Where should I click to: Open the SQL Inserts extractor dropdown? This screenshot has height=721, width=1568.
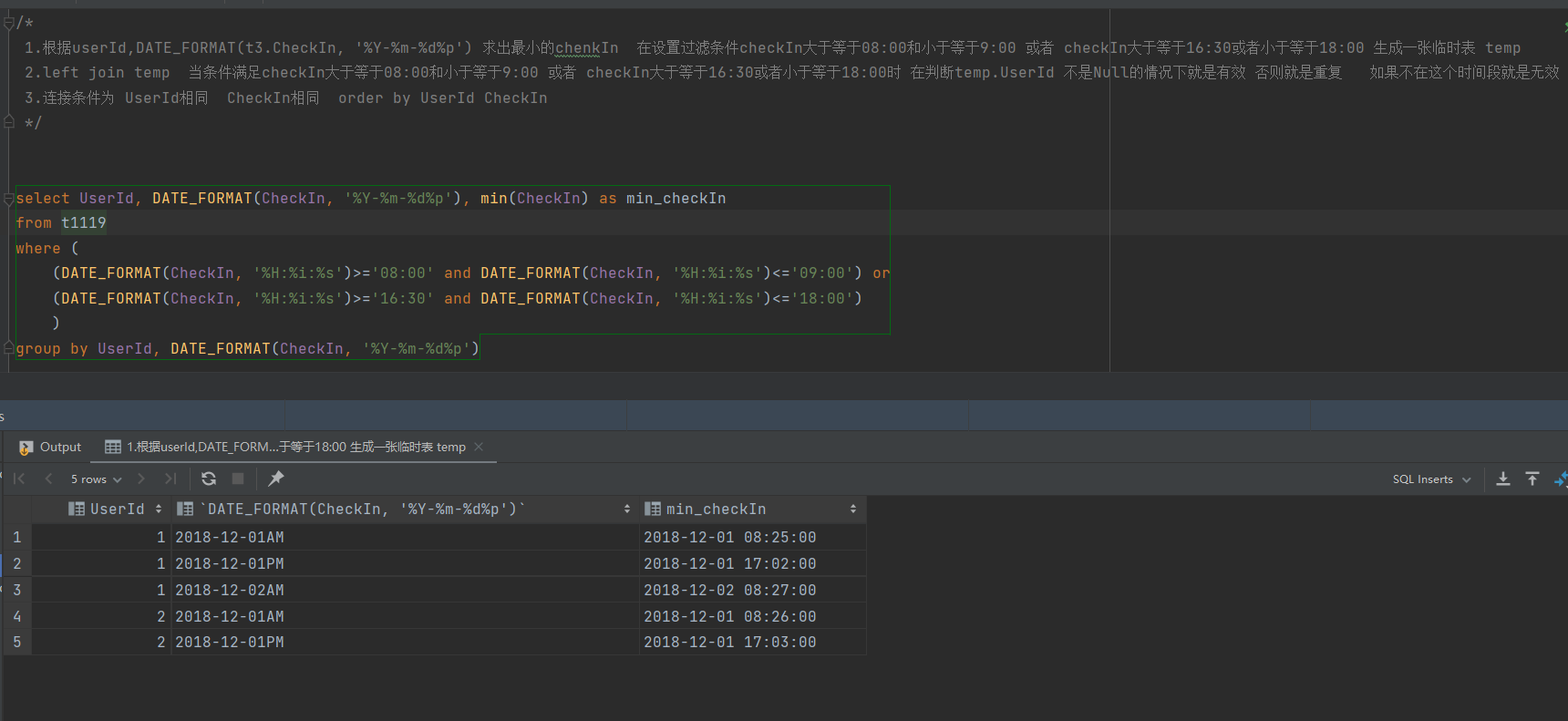point(1431,479)
